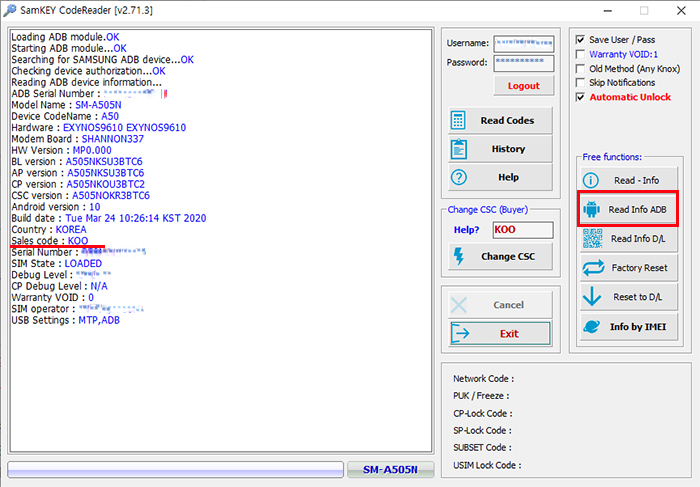Click the clipboard icon on History
This screenshot has height=487, width=700.
pos(458,149)
